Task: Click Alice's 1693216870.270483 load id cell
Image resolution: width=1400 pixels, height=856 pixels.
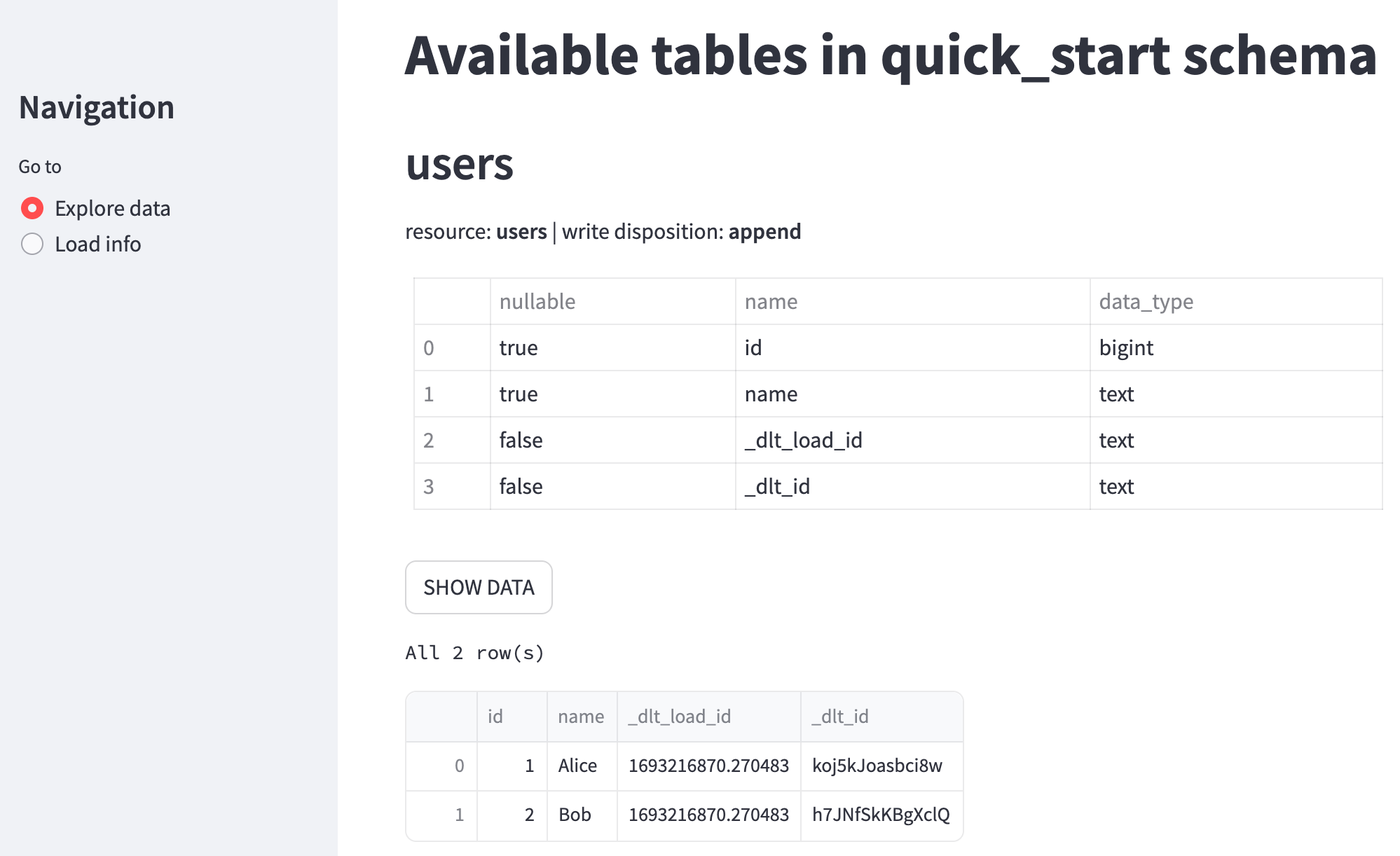Action: [708, 766]
